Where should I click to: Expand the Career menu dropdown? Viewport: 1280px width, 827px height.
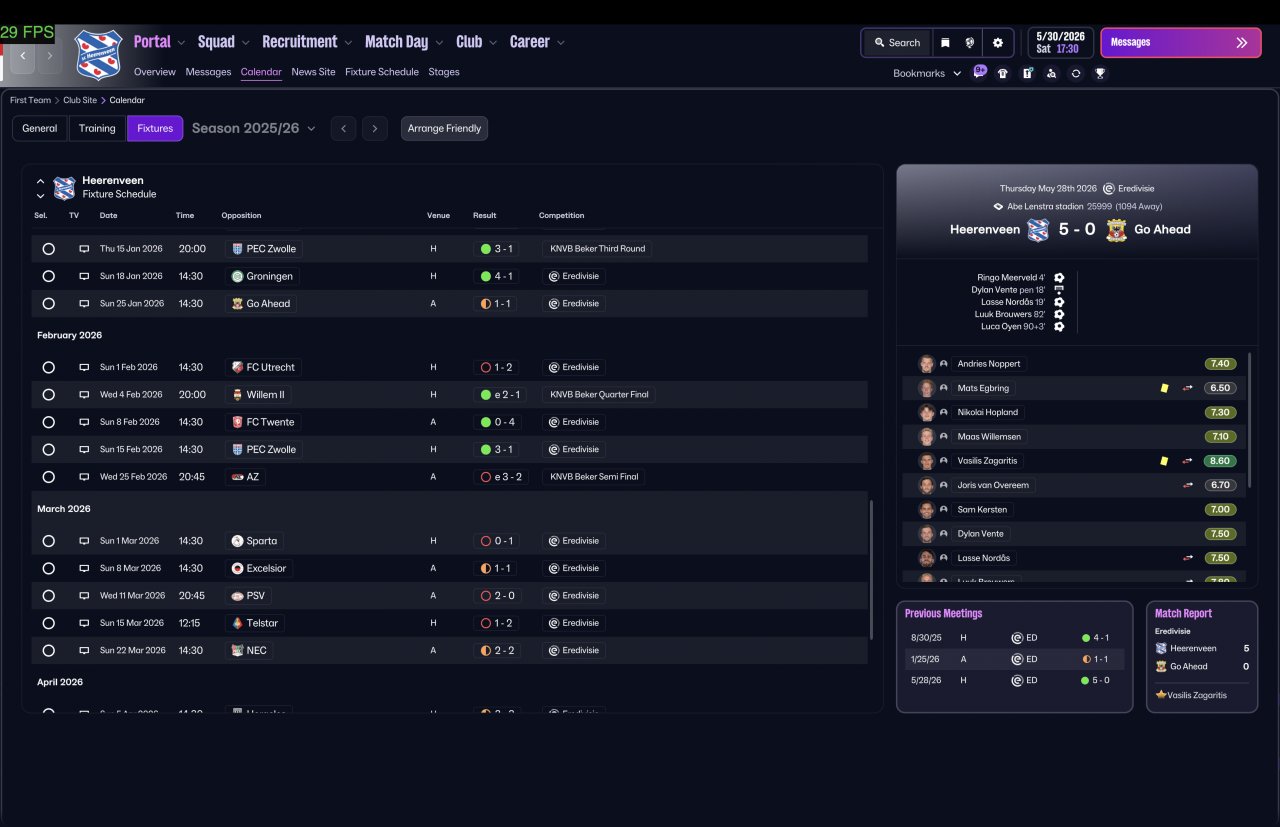[560, 43]
